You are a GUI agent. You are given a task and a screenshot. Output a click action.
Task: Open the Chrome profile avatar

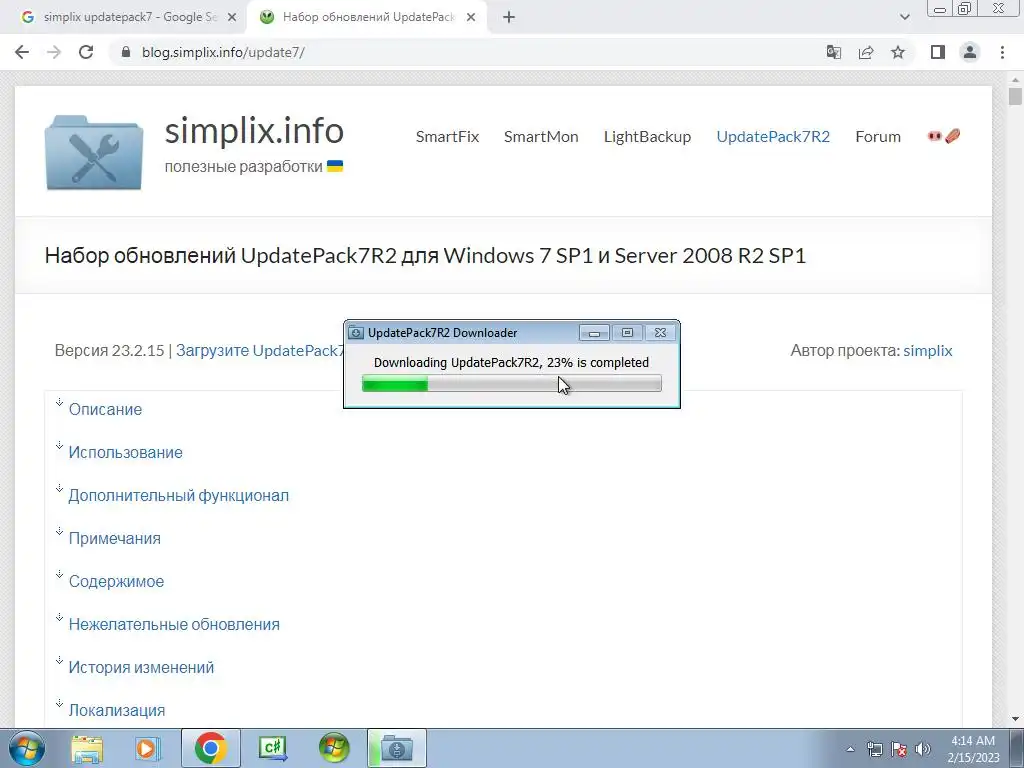click(x=970, y=52)
